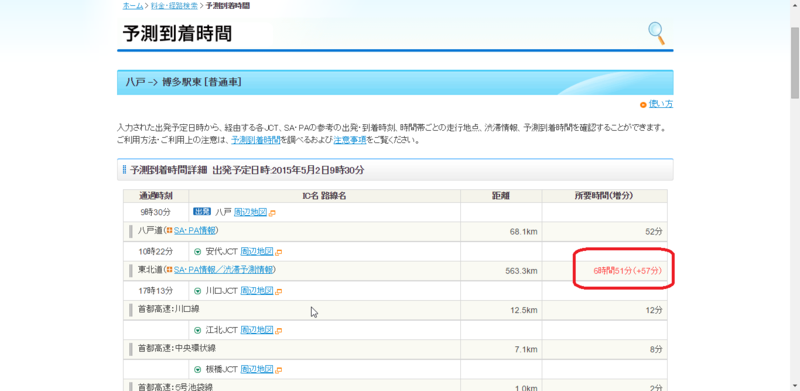Click the 所要時間(増分) column header

pyautogui.click(x=605, y=196)
